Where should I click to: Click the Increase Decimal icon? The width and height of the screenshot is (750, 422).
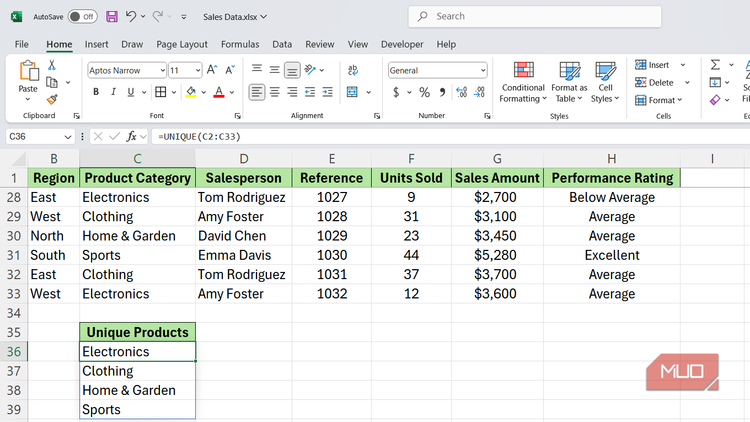(462, 92)
